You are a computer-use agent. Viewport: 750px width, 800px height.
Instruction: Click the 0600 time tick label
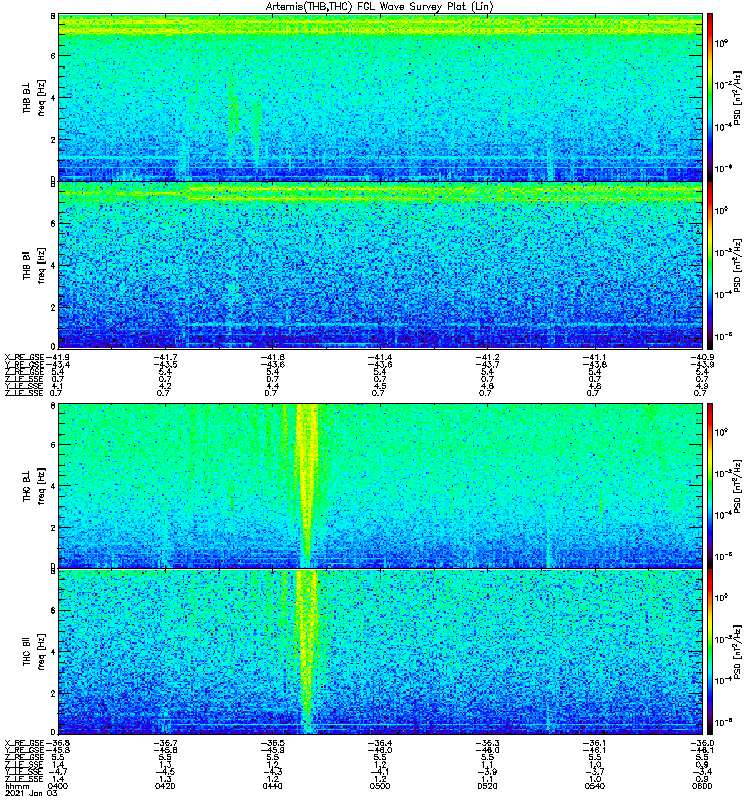tap(702, 786)
